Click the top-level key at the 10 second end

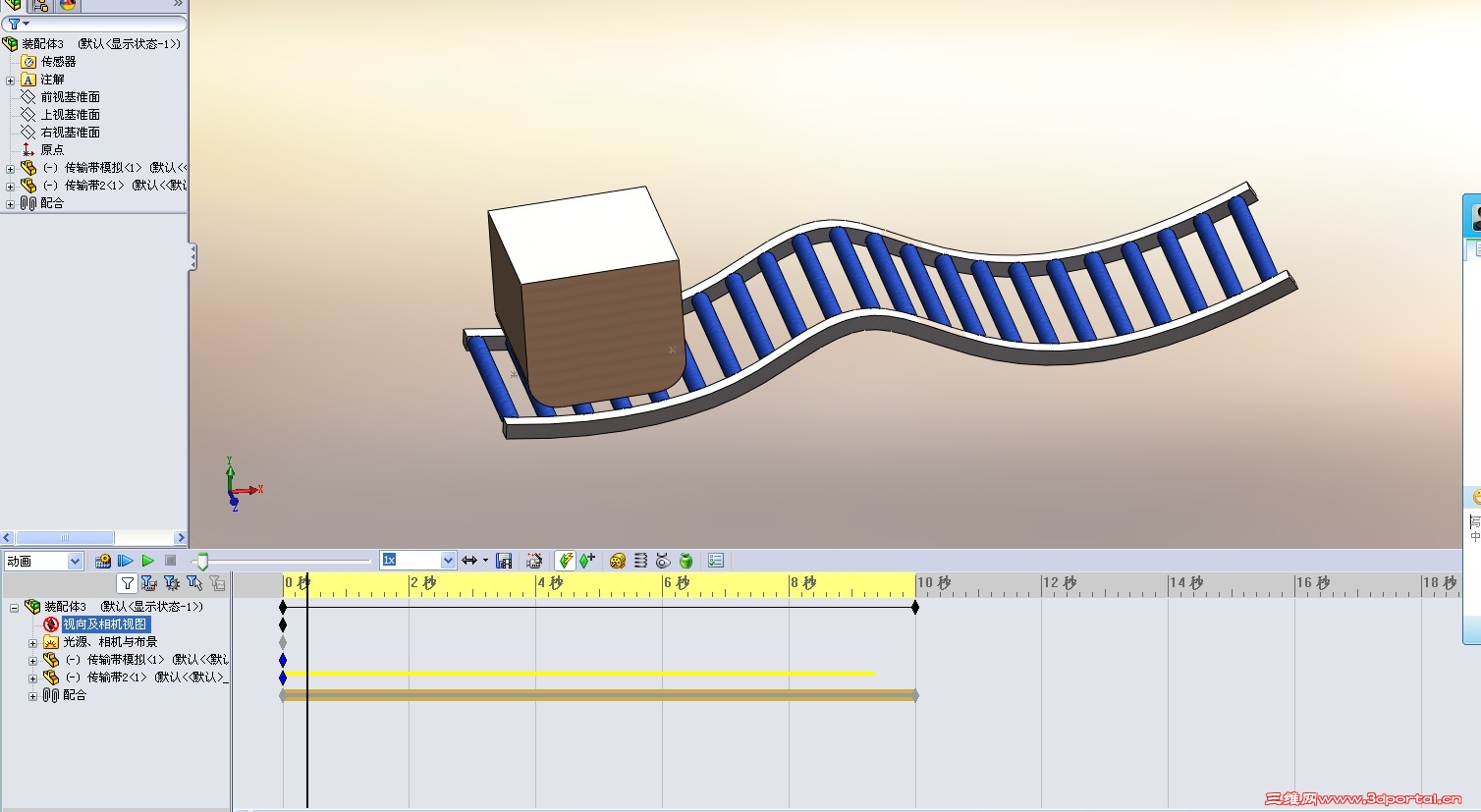(x=915, y=608)
